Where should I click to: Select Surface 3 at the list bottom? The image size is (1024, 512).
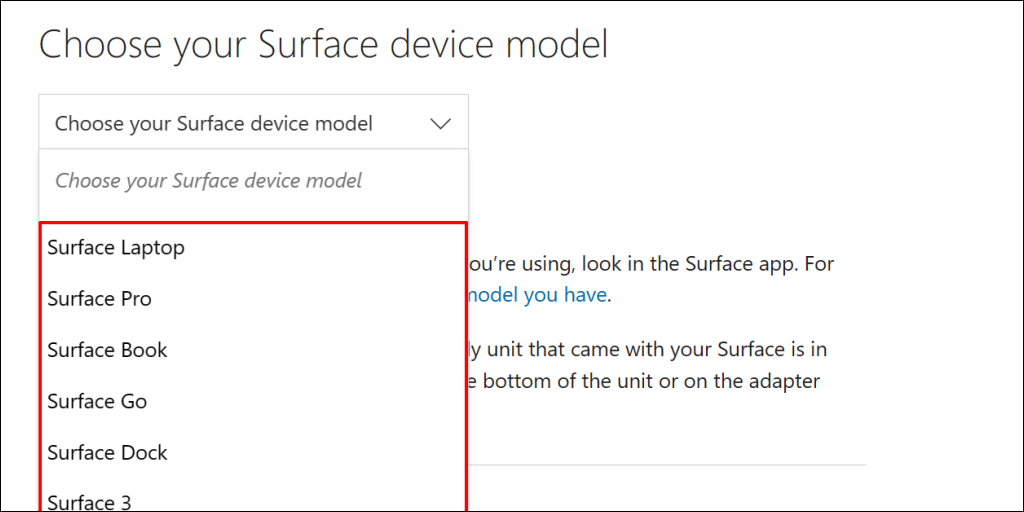click(x=89, y=501)
